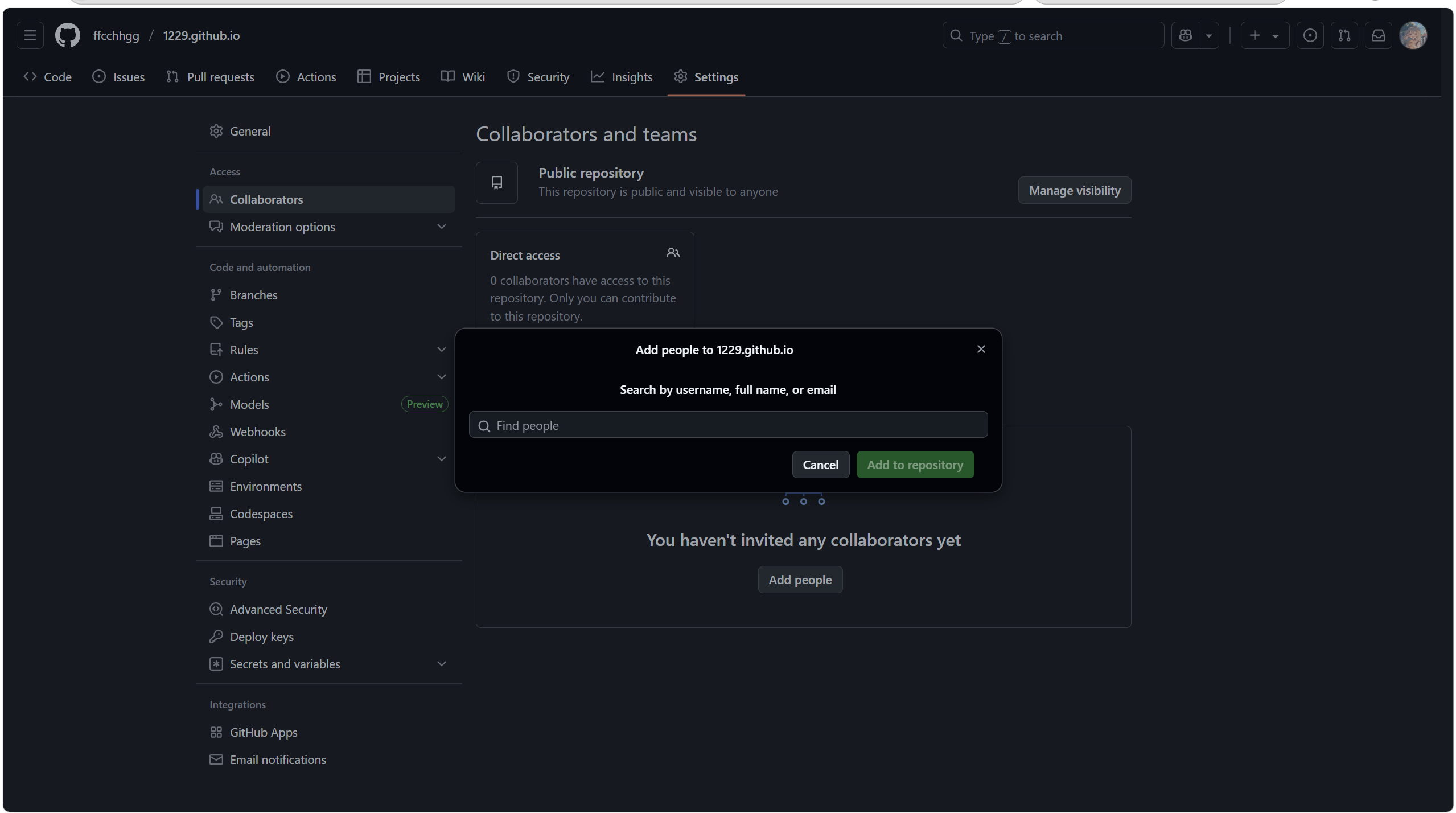Image resolution: width=1456 pixels, height=813 pixels.
Task: Click the Manage visibility button
Action: pos(1074,190)
